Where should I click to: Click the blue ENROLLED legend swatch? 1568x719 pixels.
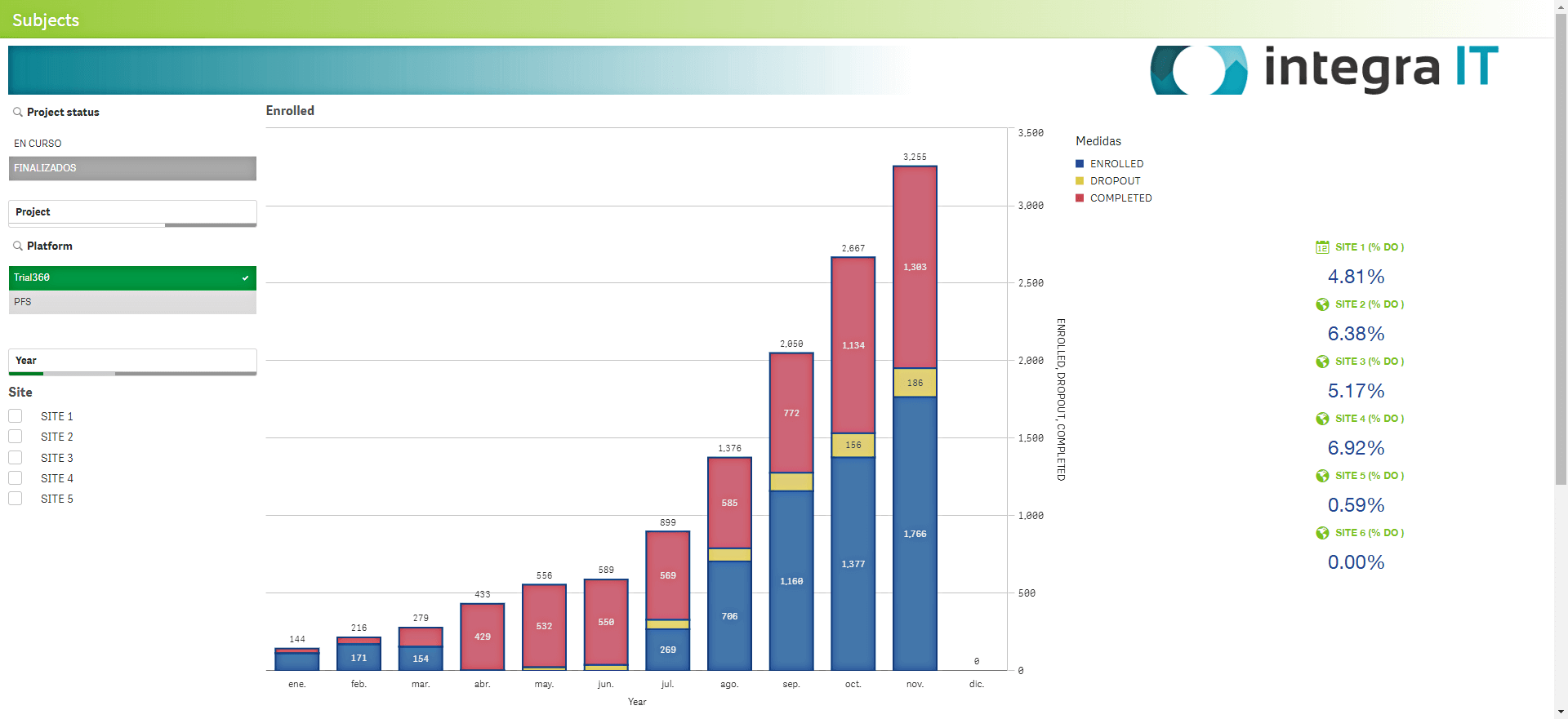tap(1080, 164)
